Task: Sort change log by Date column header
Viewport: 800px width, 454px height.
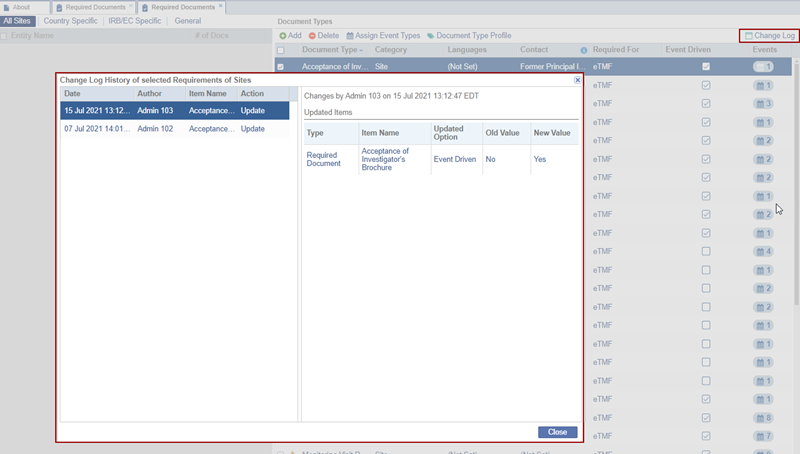Action: click(73, 93)
